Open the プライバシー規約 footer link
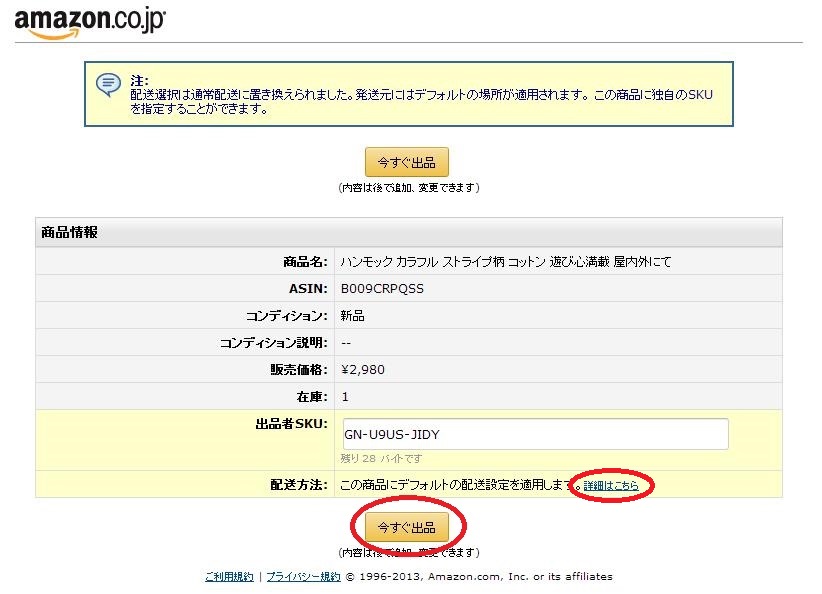The width and height of the screenshot is (822, 594). click(302, 576)
